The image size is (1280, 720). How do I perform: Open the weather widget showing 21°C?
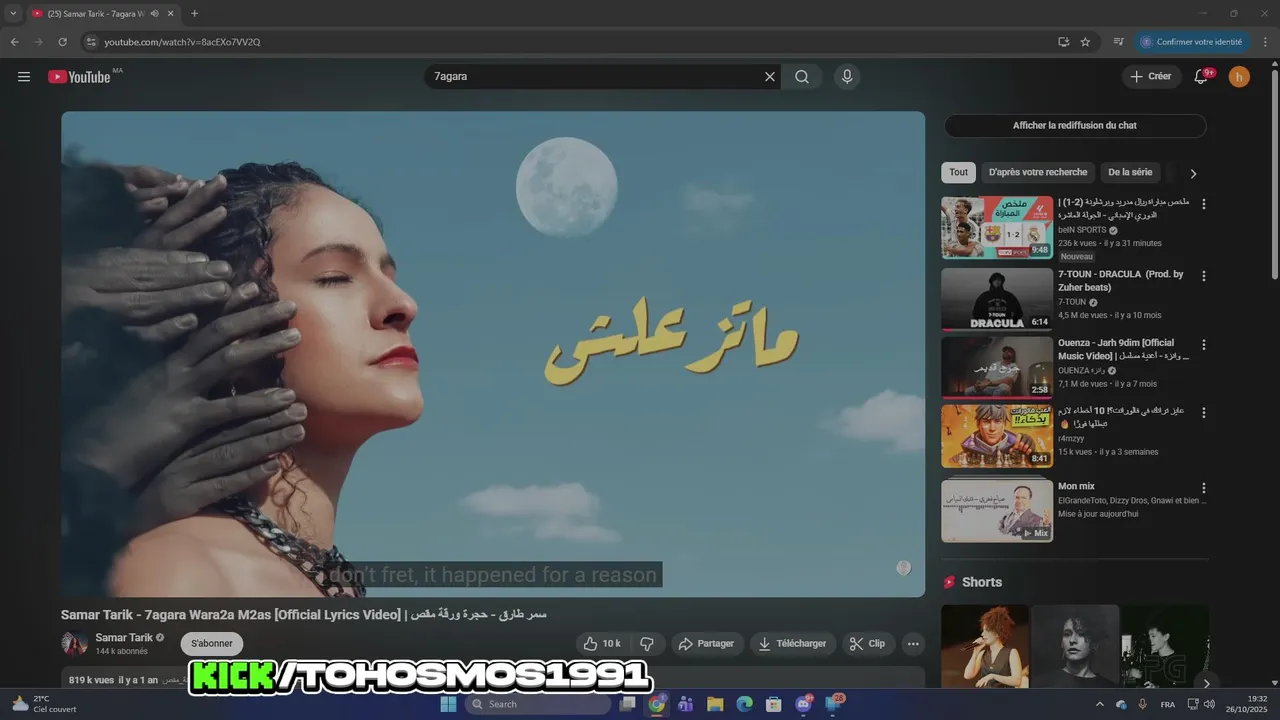[44, 704]
